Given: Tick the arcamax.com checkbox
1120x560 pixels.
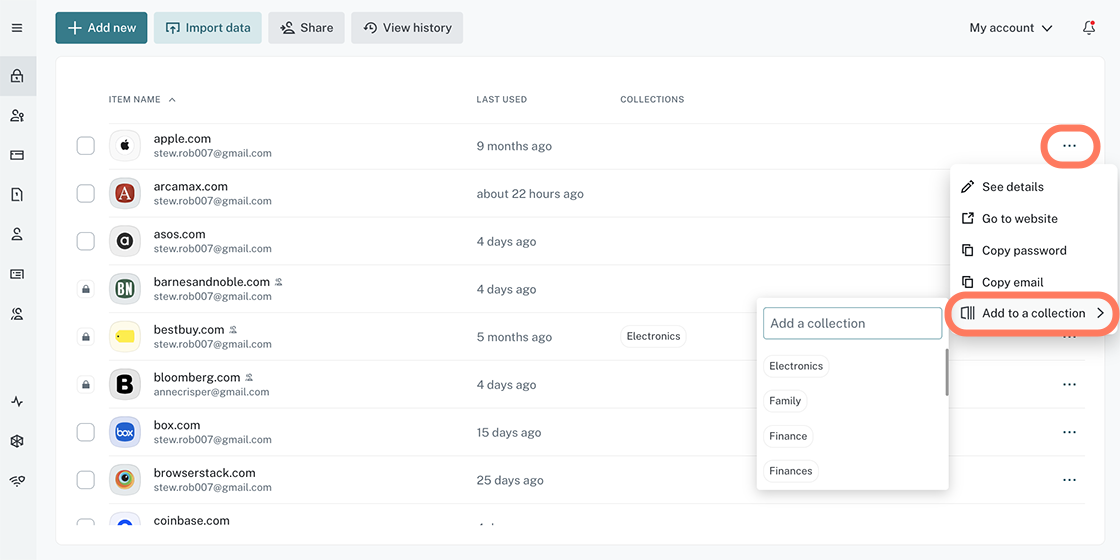Looking at the screenshot, I should (x=86, y=194).
